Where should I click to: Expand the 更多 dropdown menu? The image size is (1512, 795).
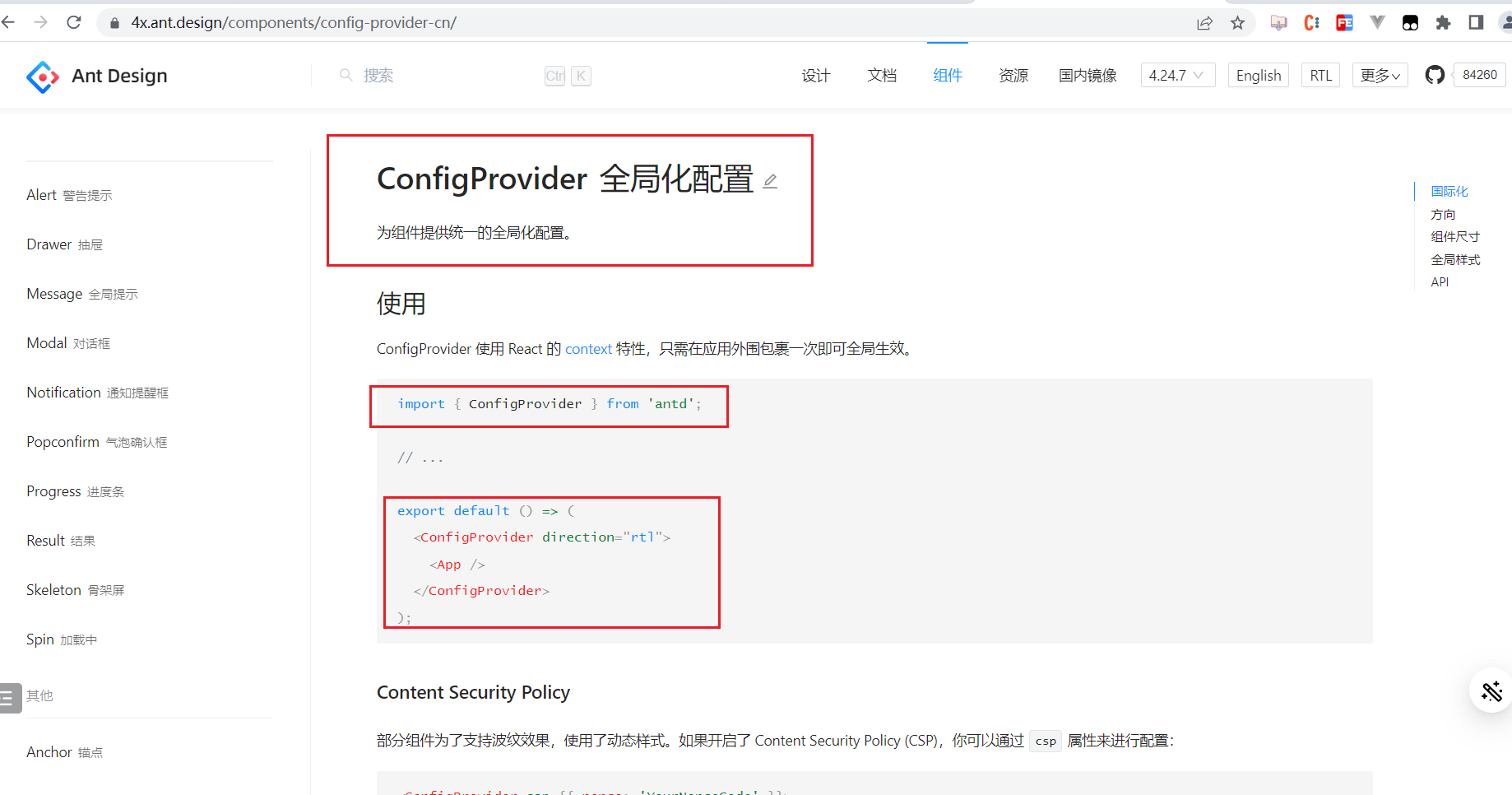[x=1380, y=75]
